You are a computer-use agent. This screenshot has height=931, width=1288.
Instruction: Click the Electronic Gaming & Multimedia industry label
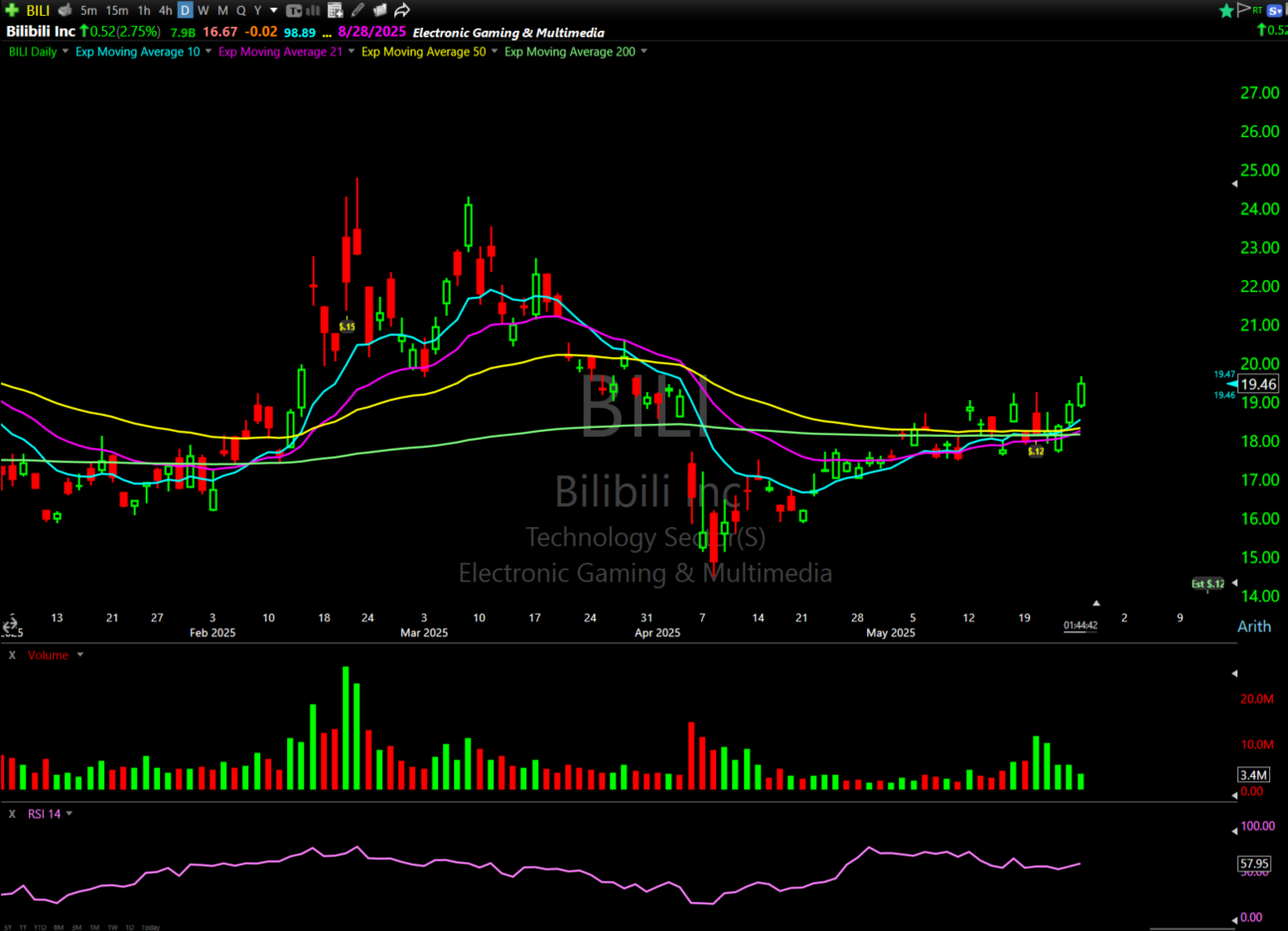click(x=508, y=33)
